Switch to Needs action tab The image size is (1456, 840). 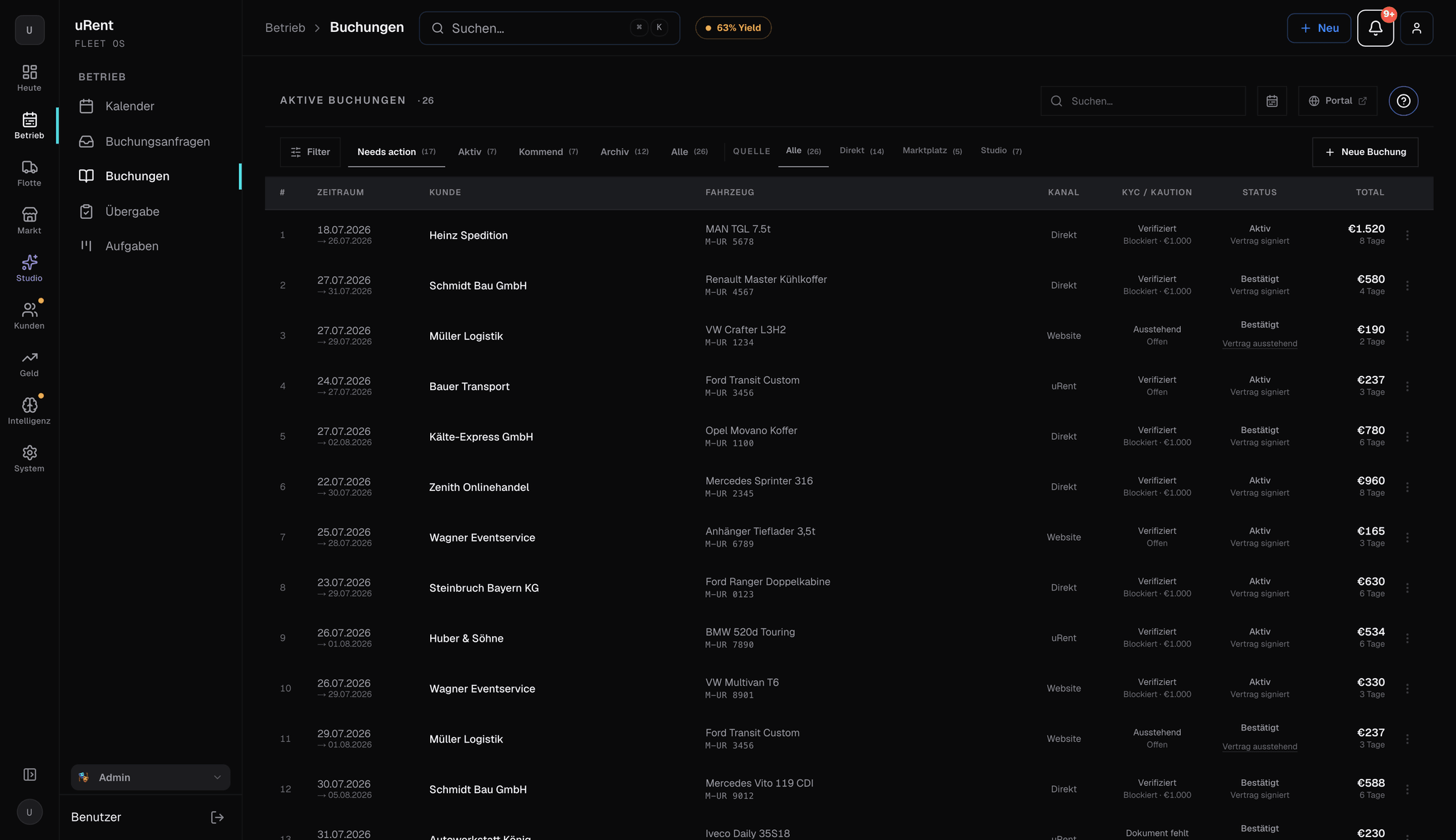click(396, 152)
